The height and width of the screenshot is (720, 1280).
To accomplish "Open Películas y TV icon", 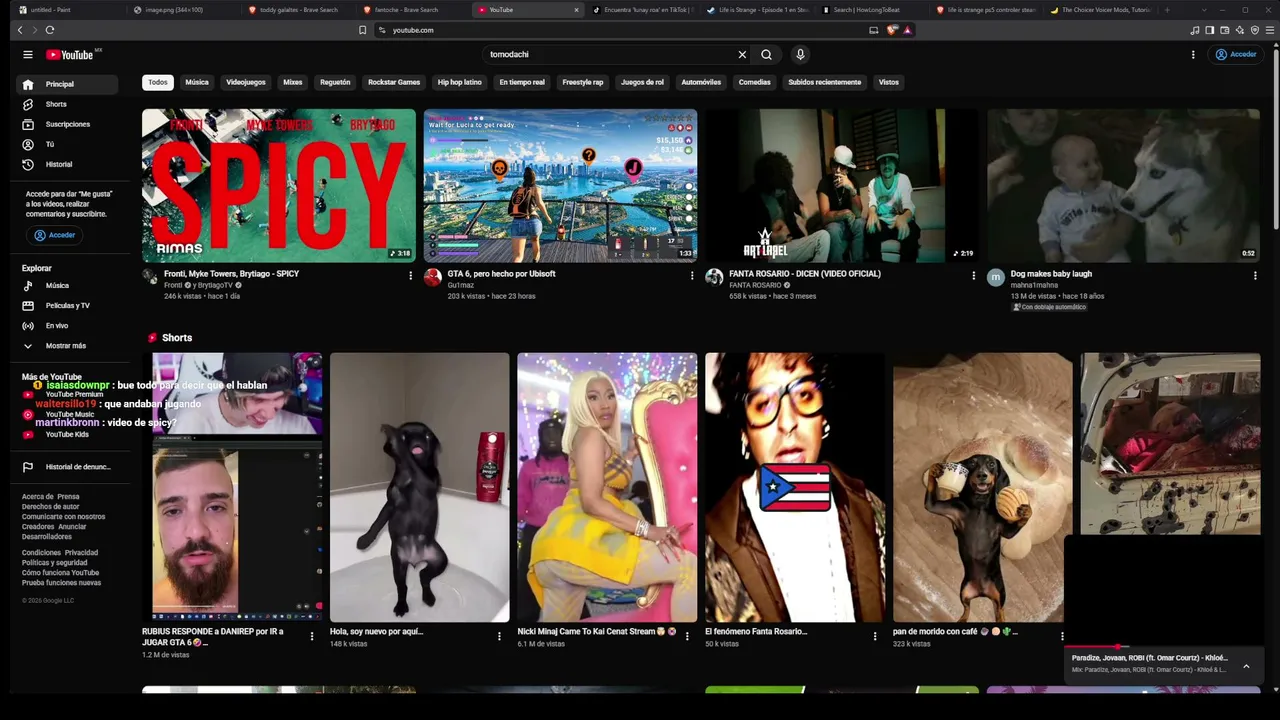I will click(x=28, y=306).
